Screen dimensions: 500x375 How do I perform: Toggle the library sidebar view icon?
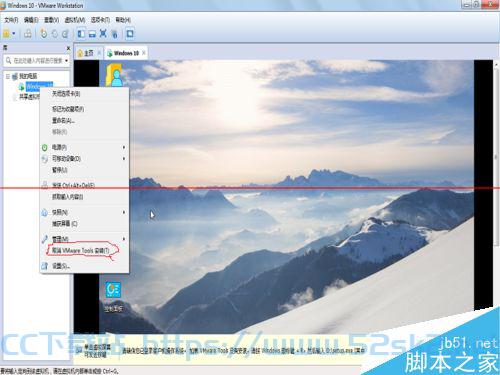[81, 34]
